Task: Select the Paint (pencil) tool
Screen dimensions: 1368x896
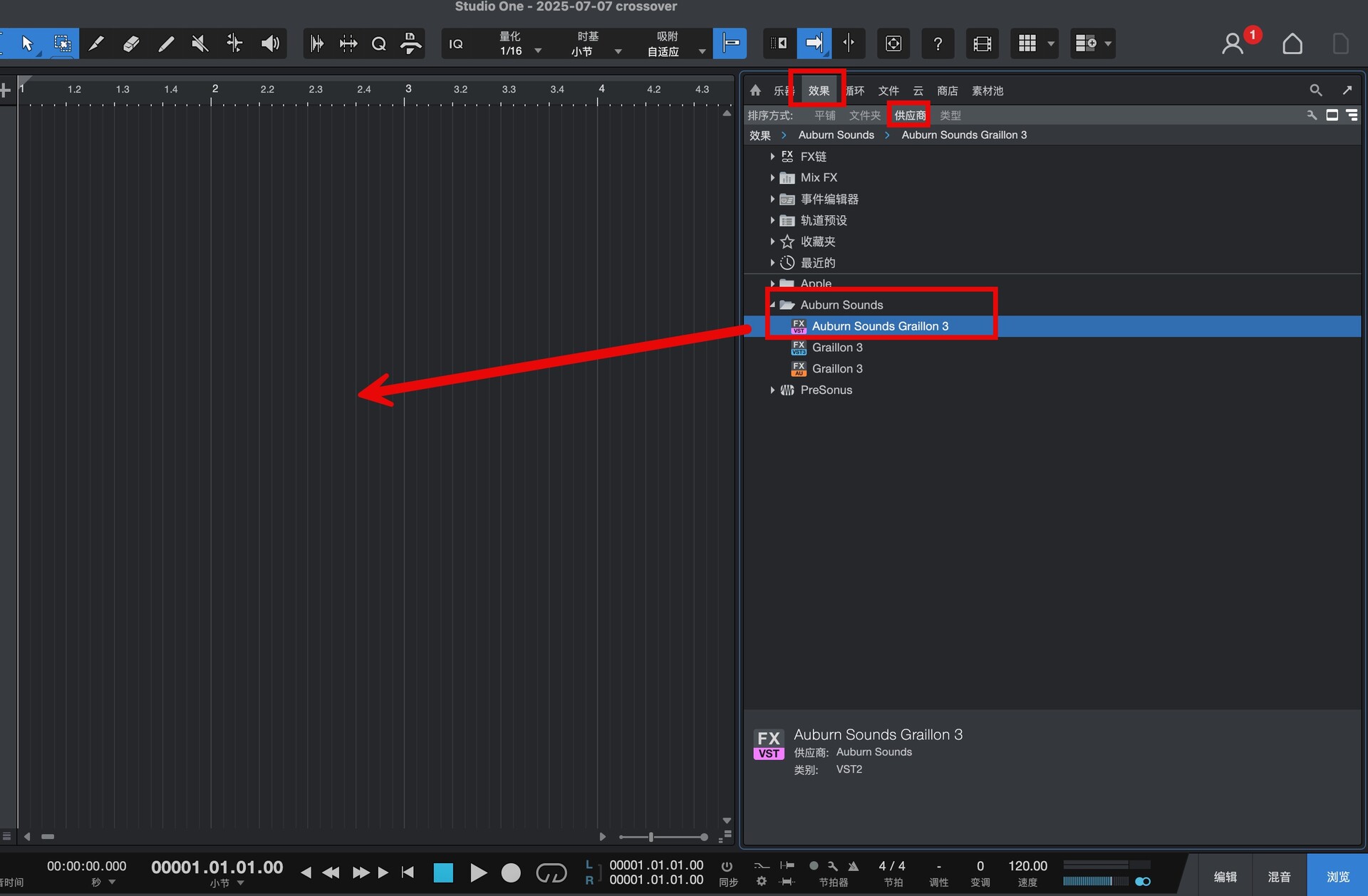Action: tap(166, 43)
